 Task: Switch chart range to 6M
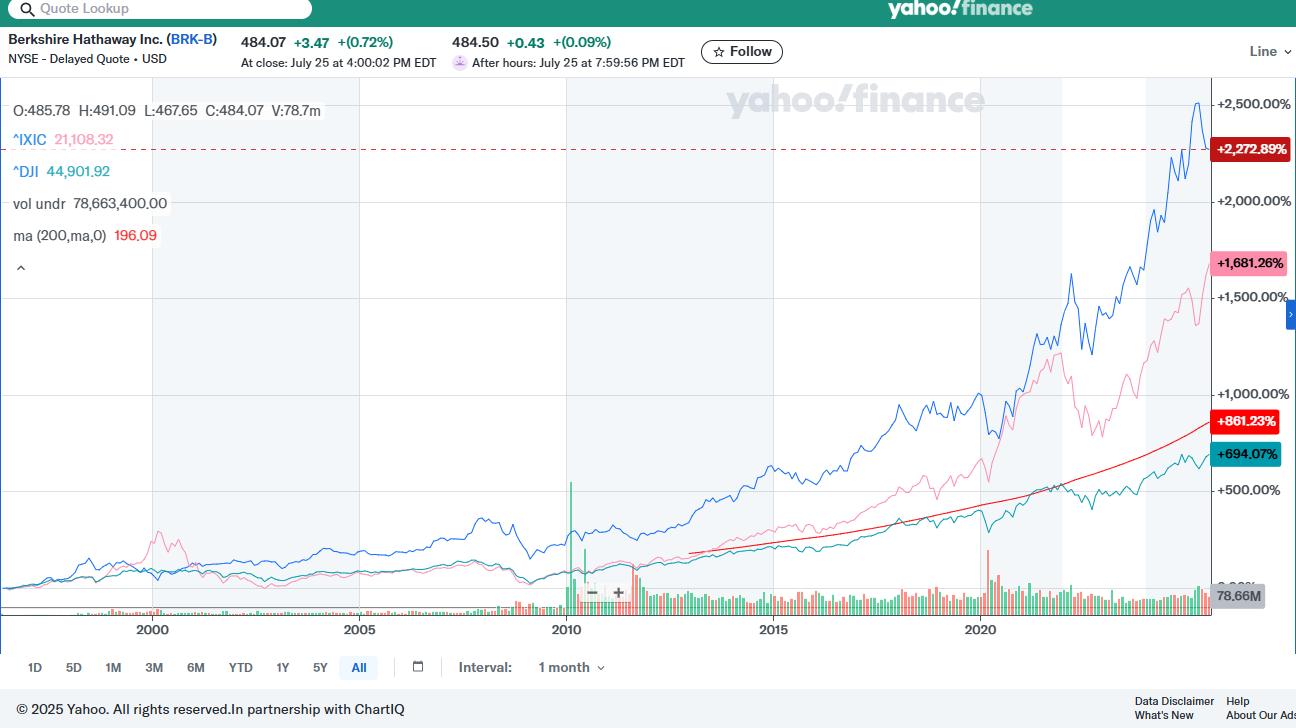tap(195, 668)
